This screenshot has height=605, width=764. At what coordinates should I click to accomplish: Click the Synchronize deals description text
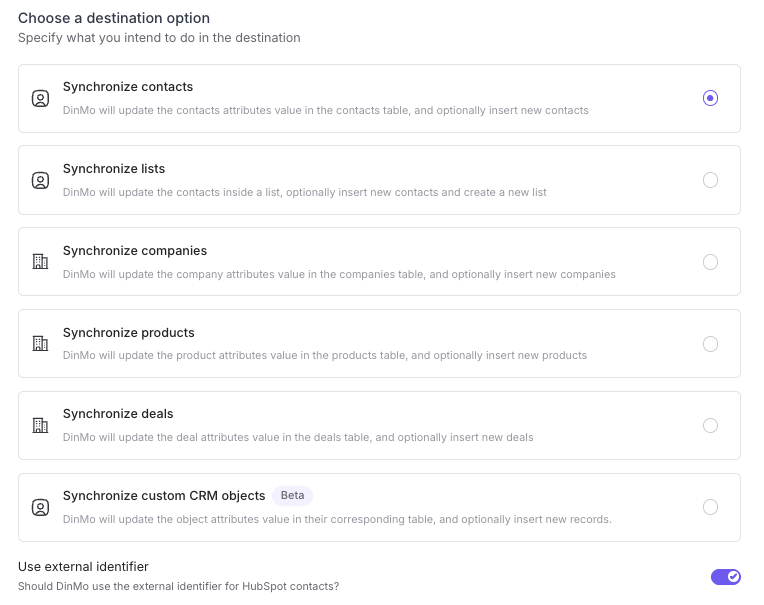coord(298,437)
